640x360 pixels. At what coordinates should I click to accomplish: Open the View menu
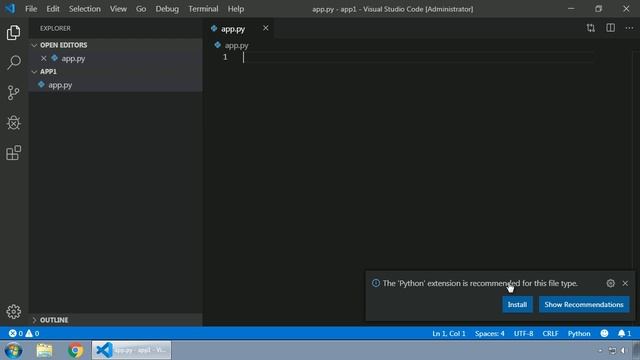coord(118,9)
